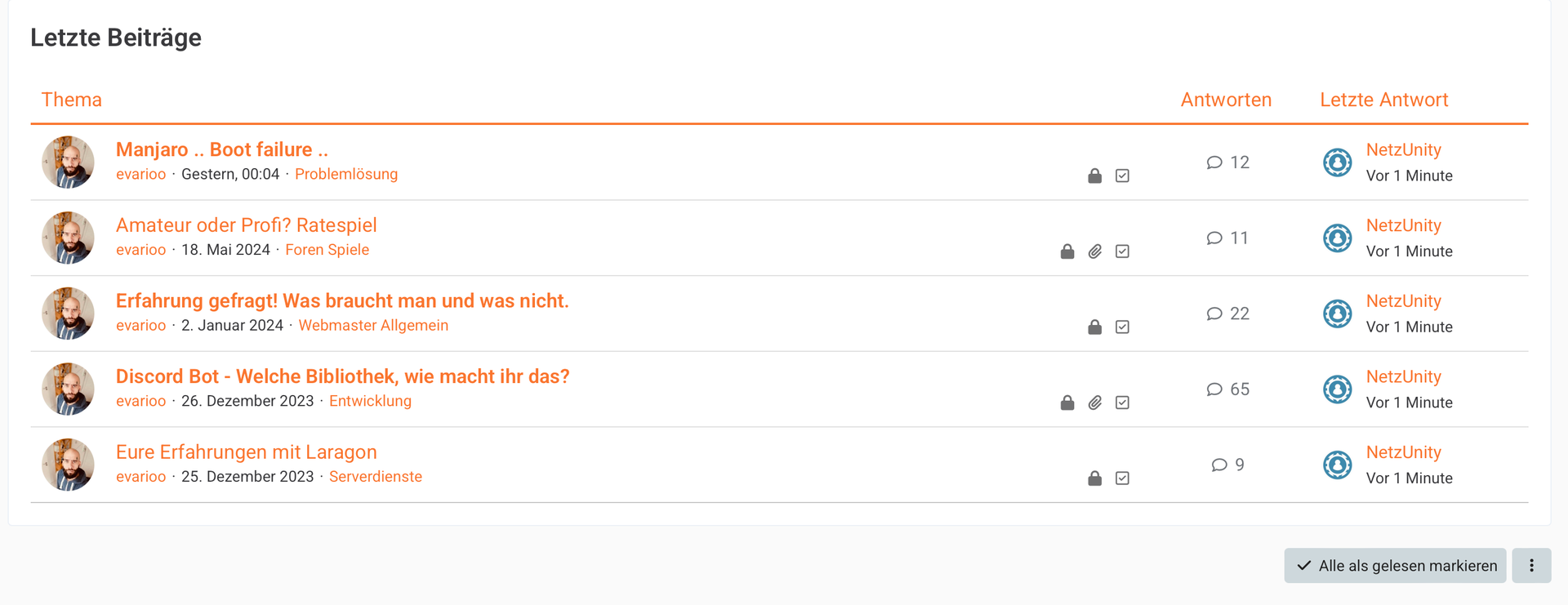
Task: Click checkmark box icon in Manjaro row
Action: click(1122, 176)
